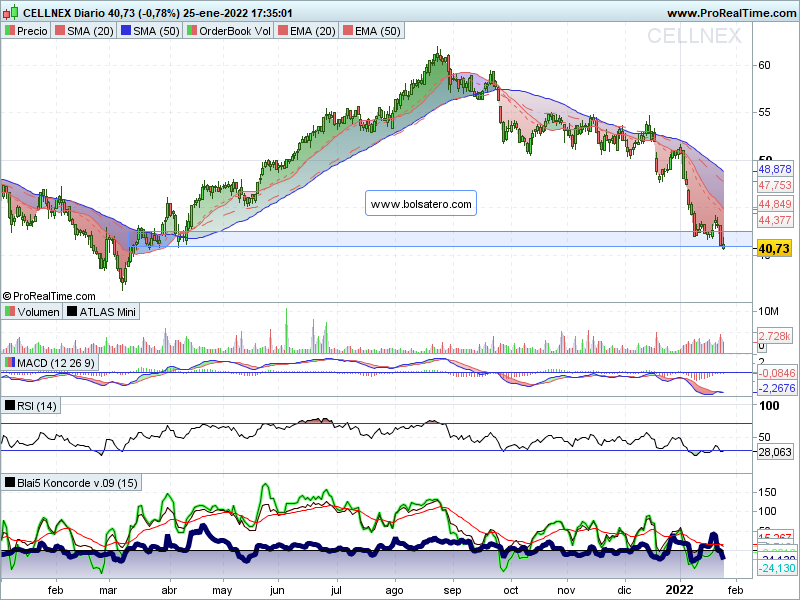Click the candlestick icon beside CELLNEX title
The image size is (800, 600).
(11, 11)
